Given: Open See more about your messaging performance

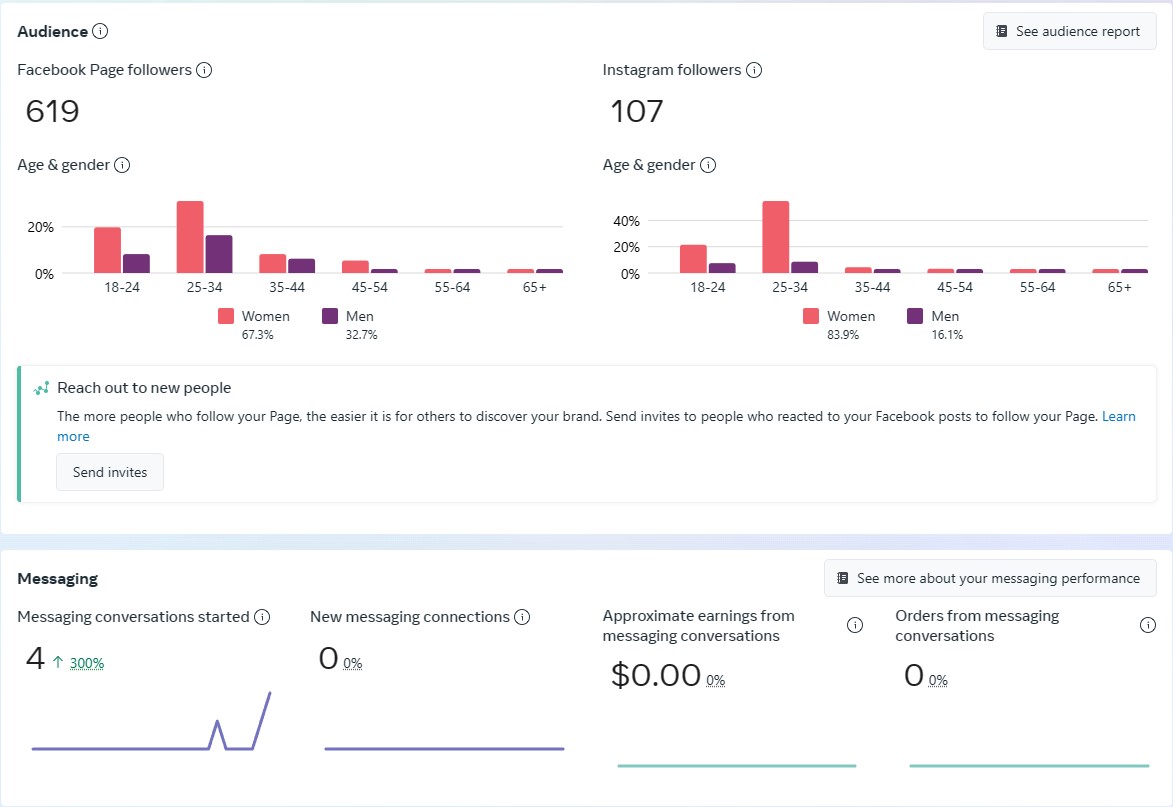Looking at the screenshot, I should pyautogui.click(x=989, y=578).
